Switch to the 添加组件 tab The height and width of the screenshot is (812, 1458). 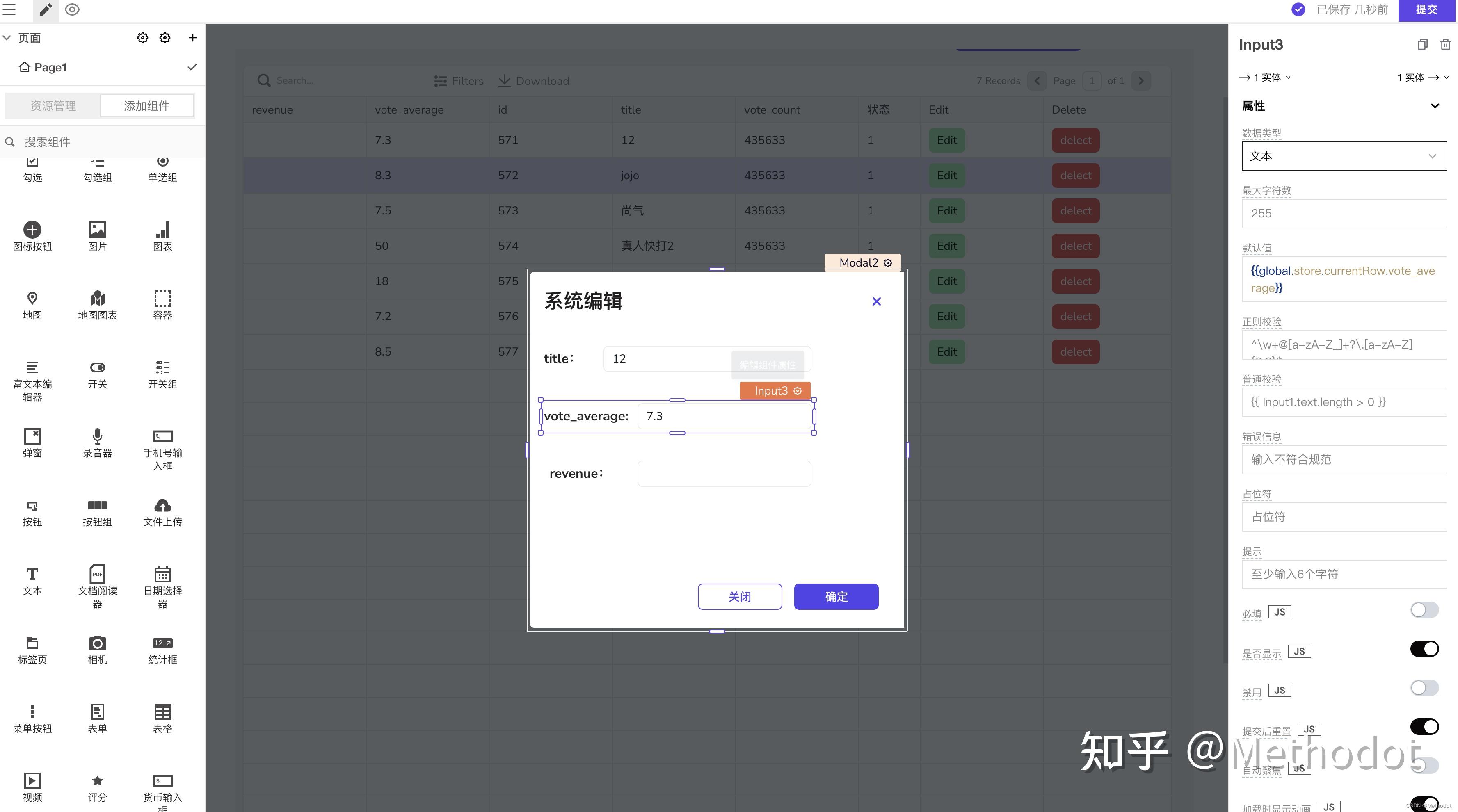(146, 106)
